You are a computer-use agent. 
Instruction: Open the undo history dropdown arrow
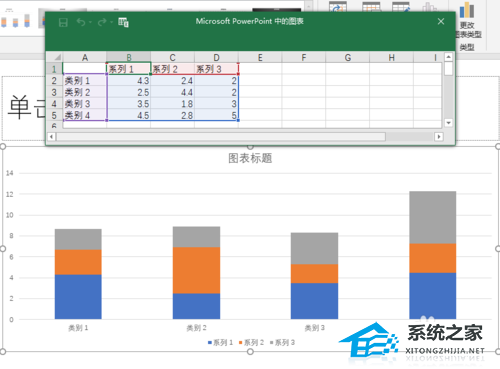(x=90, y=22)
